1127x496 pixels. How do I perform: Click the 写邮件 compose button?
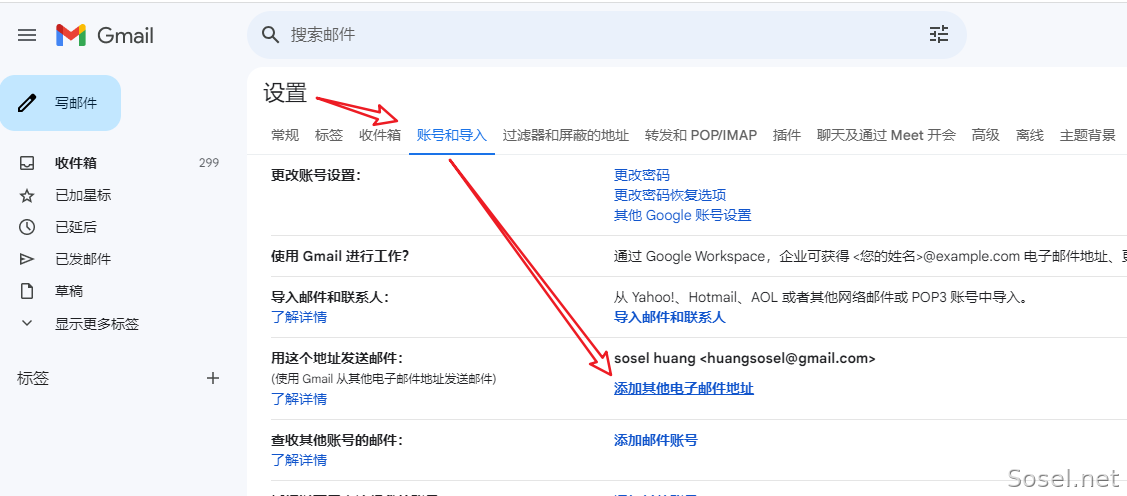pos(60,103)
